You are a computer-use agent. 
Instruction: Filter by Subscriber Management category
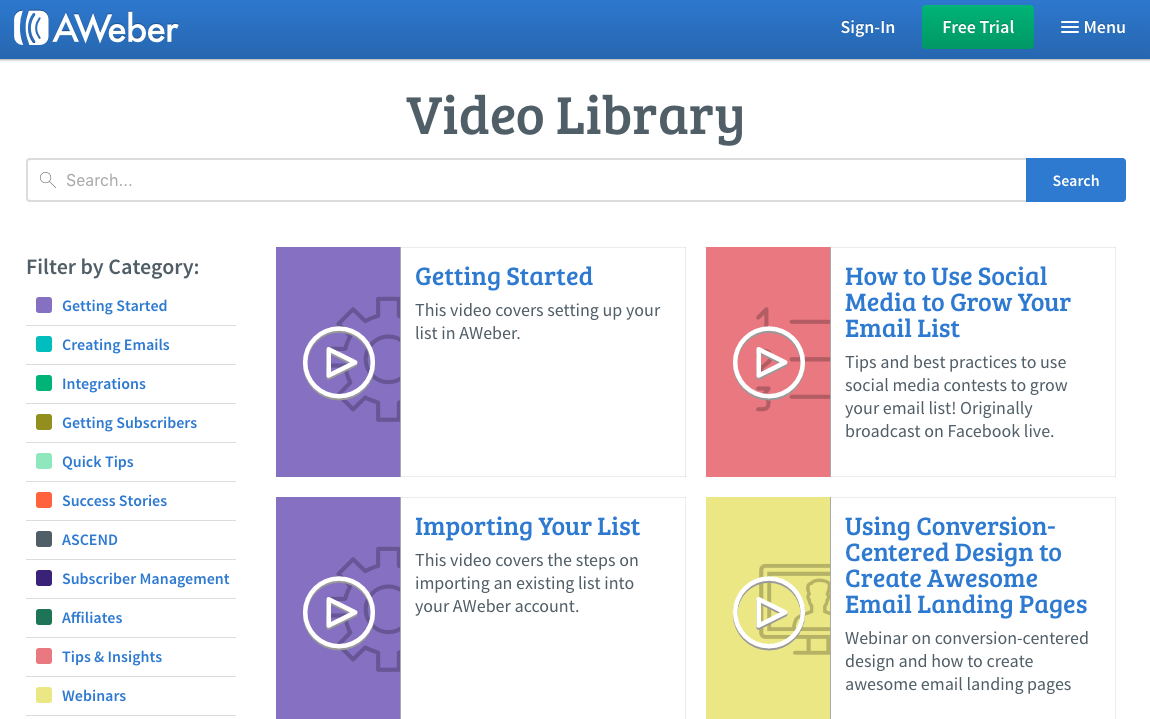145,579
